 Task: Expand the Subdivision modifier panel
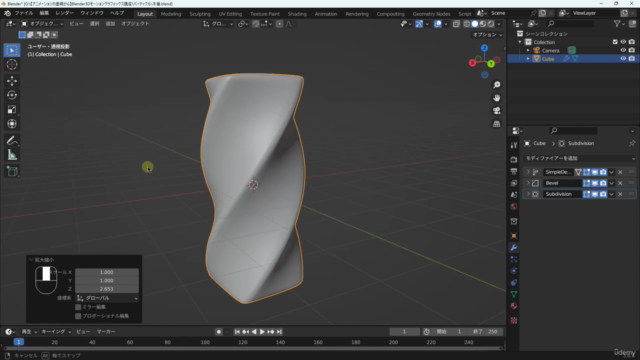(528, 194)
